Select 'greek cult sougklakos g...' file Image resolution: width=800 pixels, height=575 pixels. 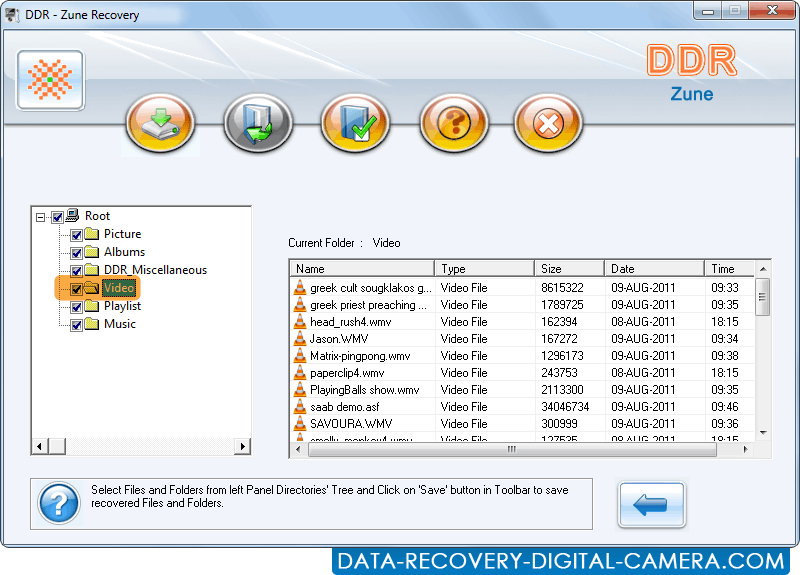(371, 288)
